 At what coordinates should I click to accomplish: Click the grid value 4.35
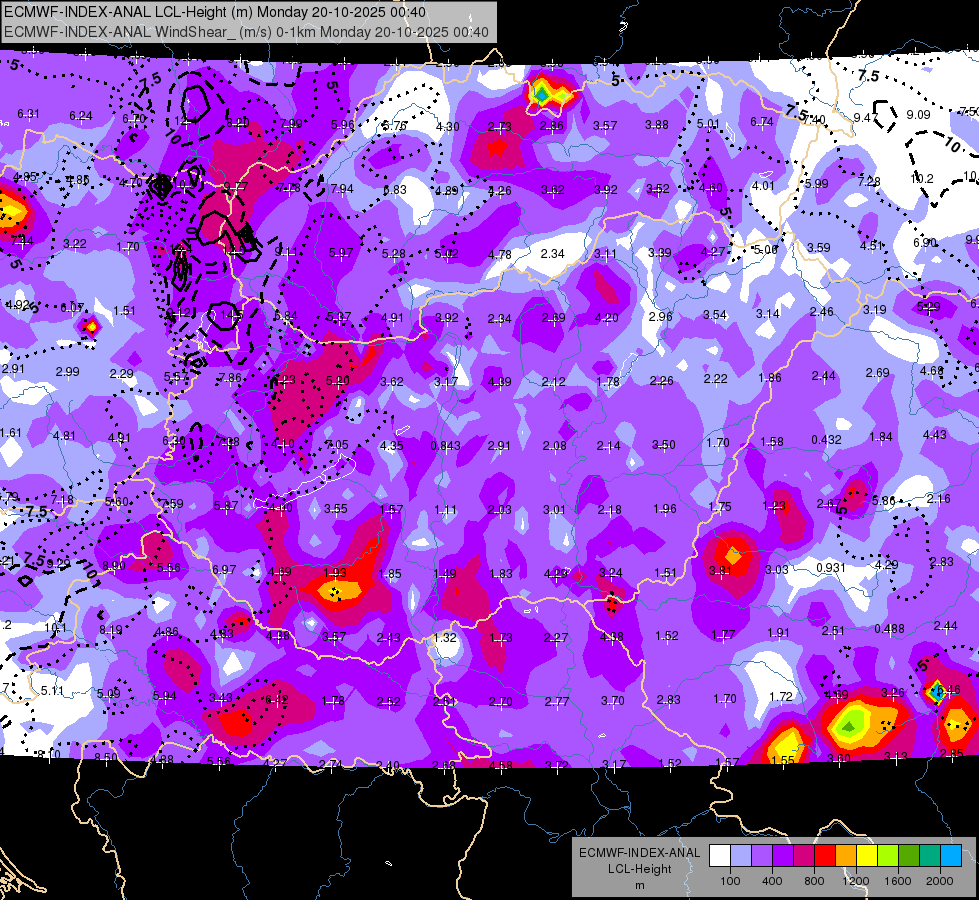pyautogui.click(x=391, y=446)
